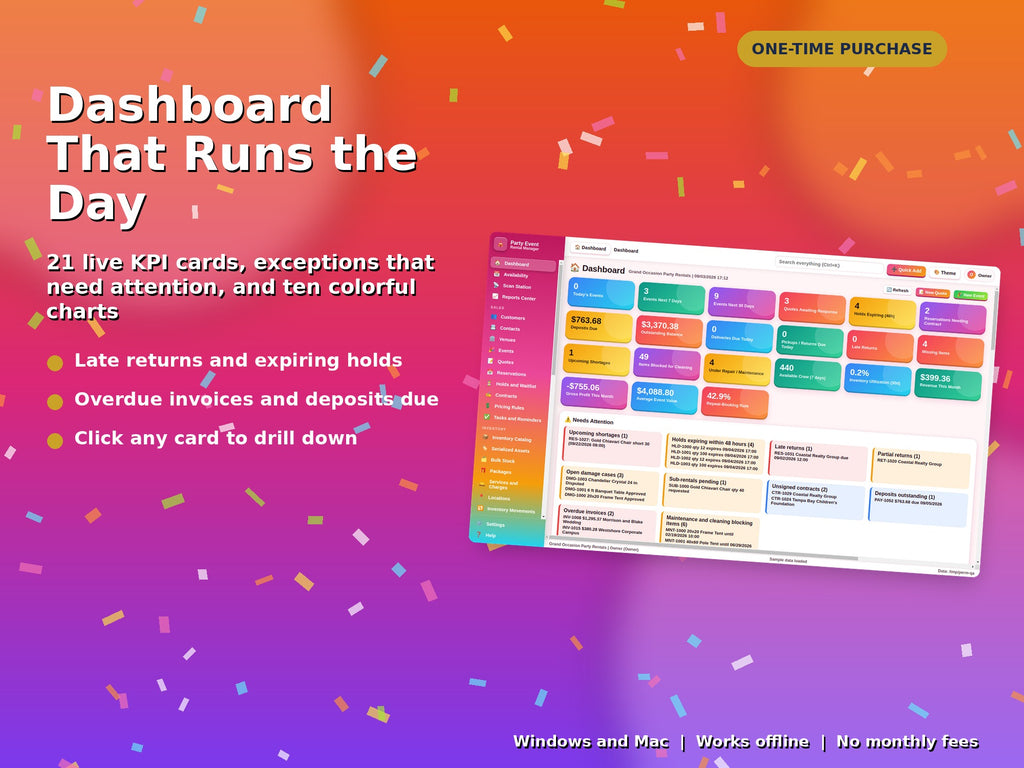Click the Quick Add button
1024x768 pixels.
tap(906, 270)
